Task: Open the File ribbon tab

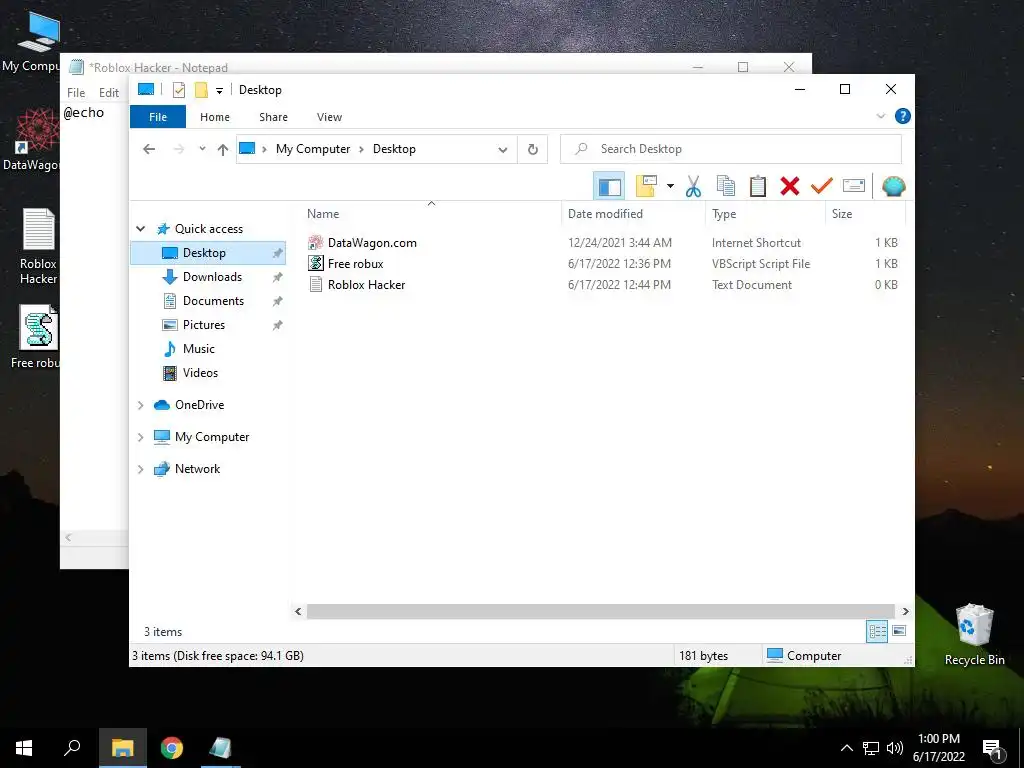Action: pyautogui.click(x=158, y=117)
